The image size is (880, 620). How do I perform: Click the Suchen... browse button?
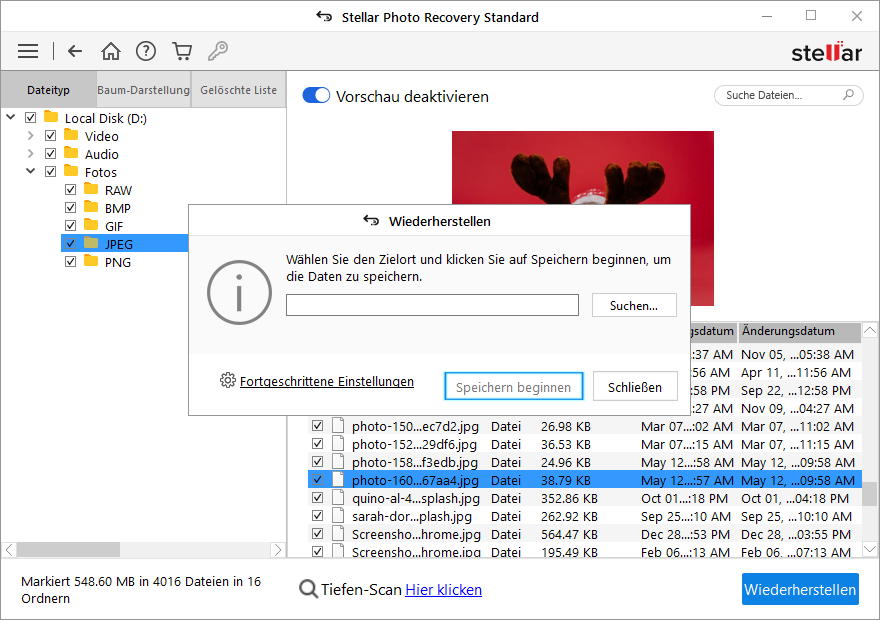pyautogui.click(x=634, y=305)
